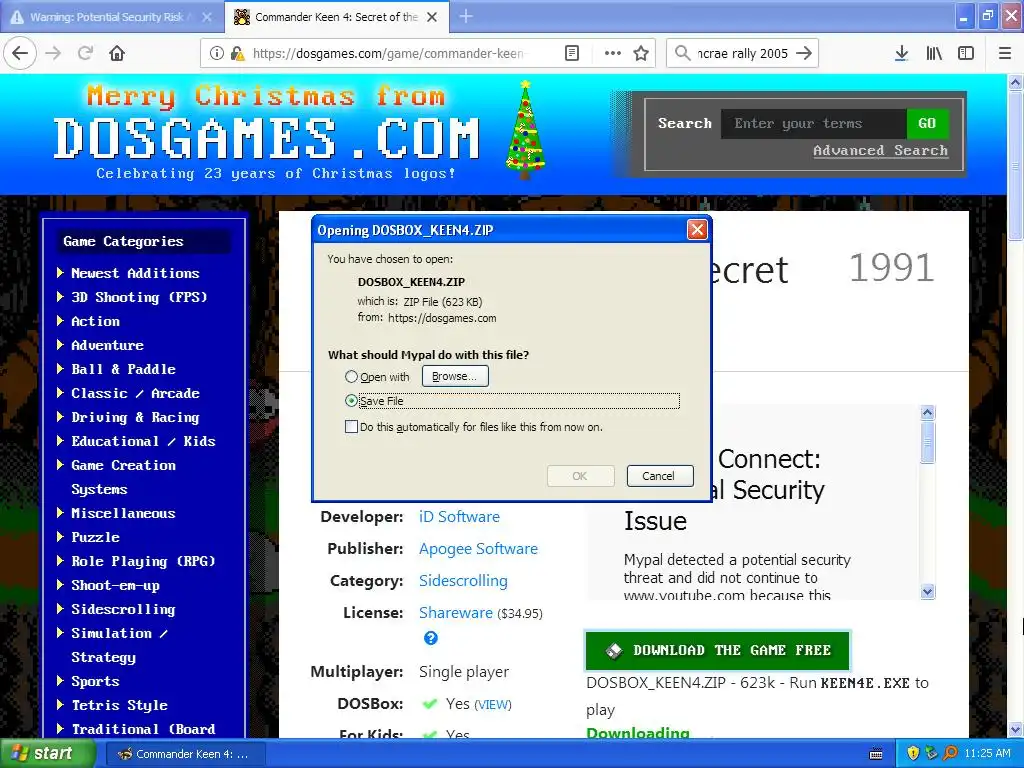The width and height of the screenshot is (1024, 768).
Task: Click the padlock warning icon in address bar
Action: click(x=237, y=53)
